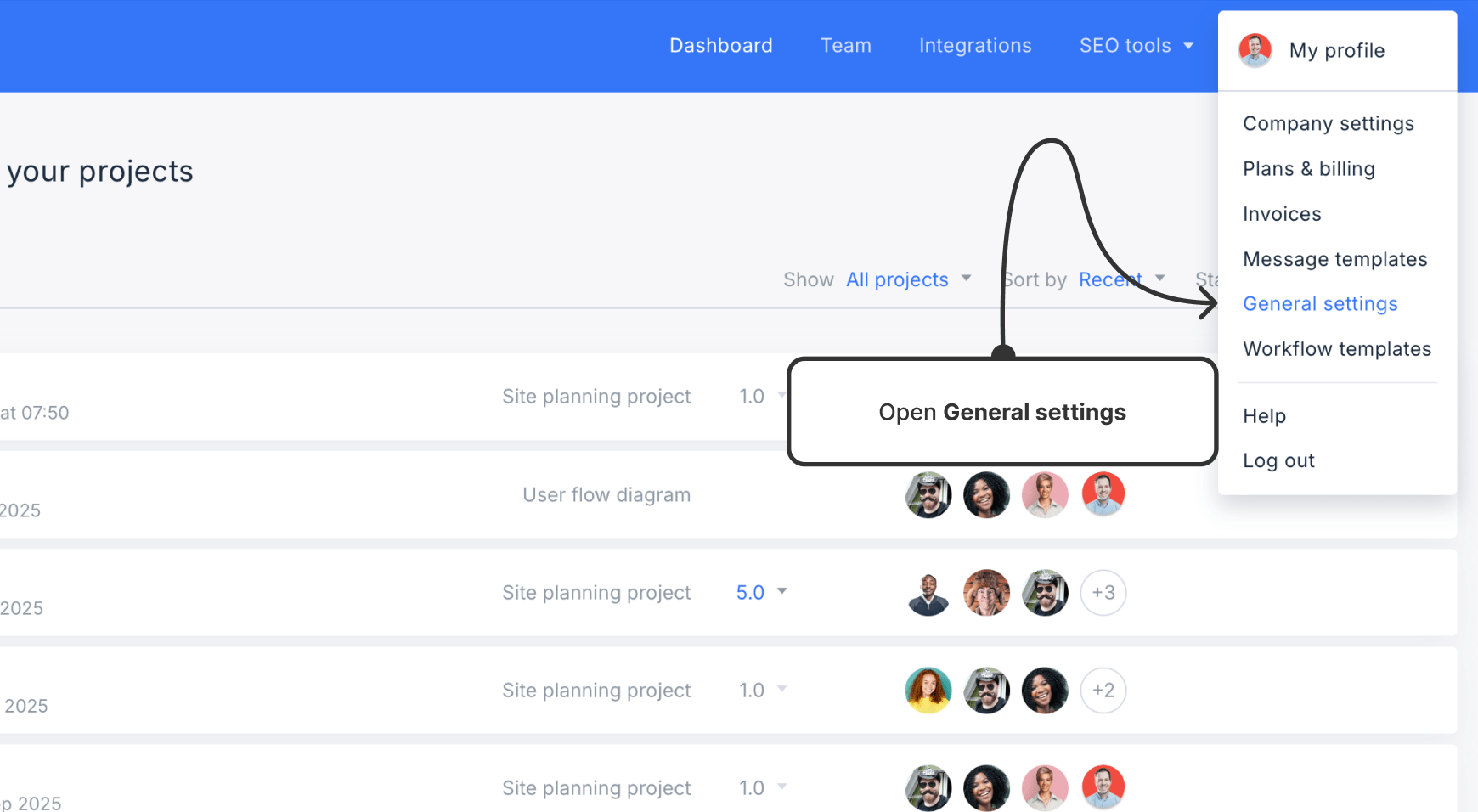This screenshot has width=1478, height=812.
Task: Show the +3 hidden team members
Action: pos(1103,593)
